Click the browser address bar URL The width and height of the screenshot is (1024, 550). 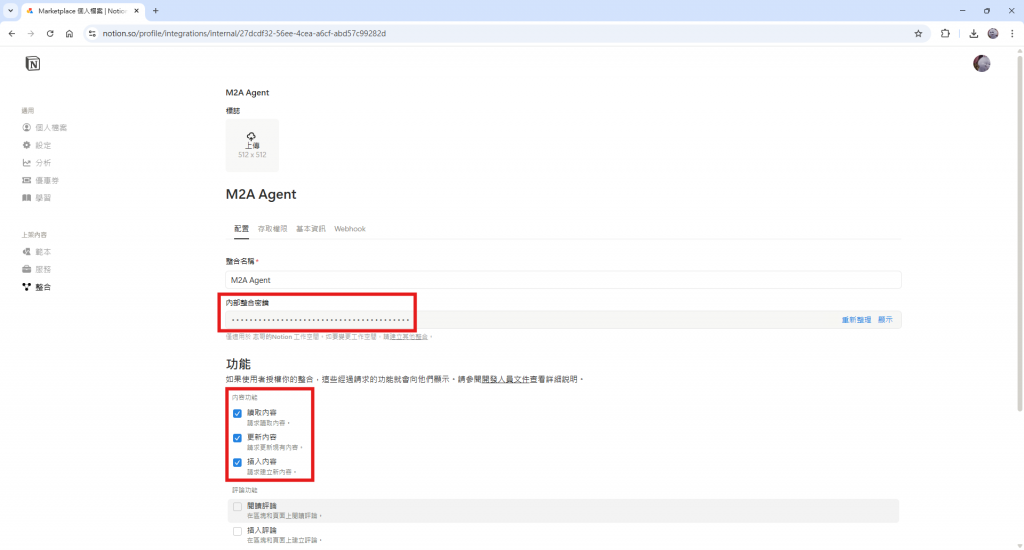click(x=244, y=33)
